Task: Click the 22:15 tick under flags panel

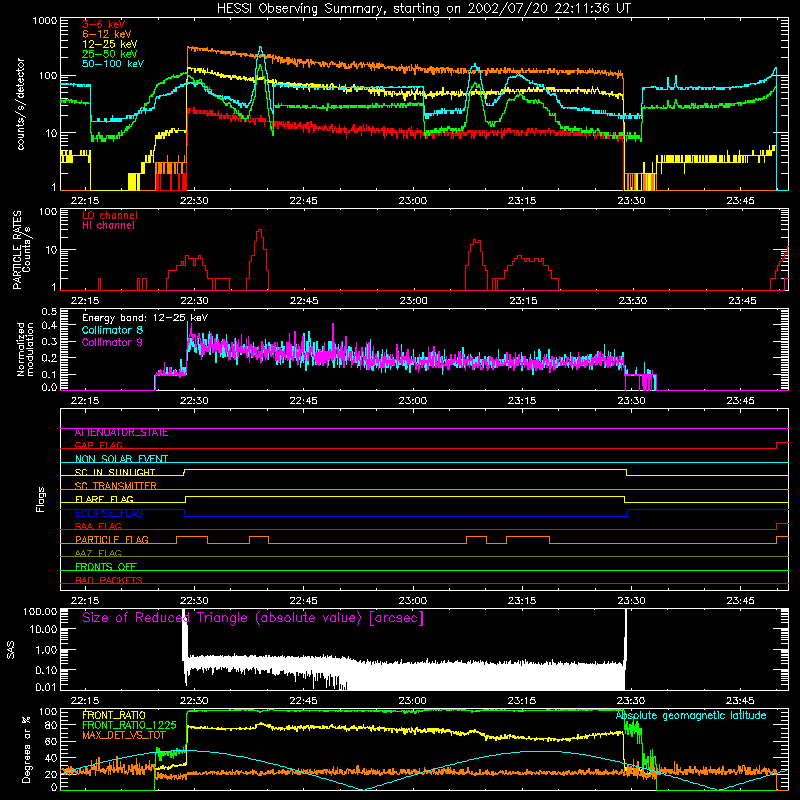Action: 85,601
